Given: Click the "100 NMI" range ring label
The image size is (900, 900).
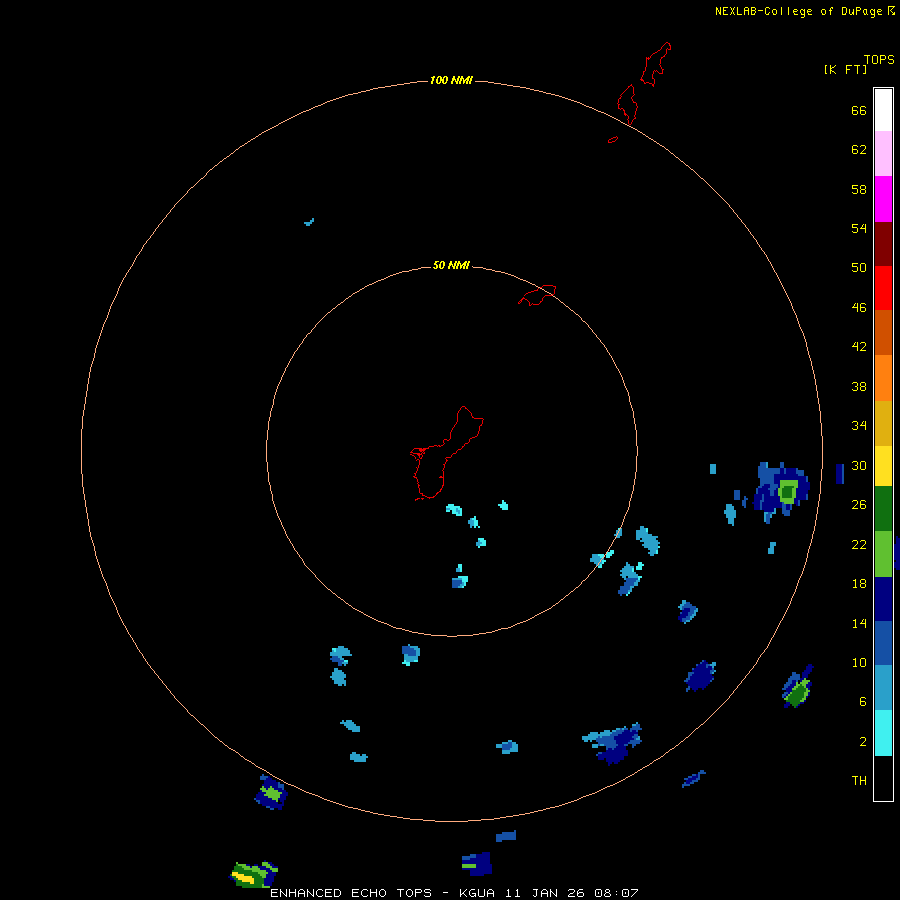Looking at the screenshot, I should [x=451, y=80].
